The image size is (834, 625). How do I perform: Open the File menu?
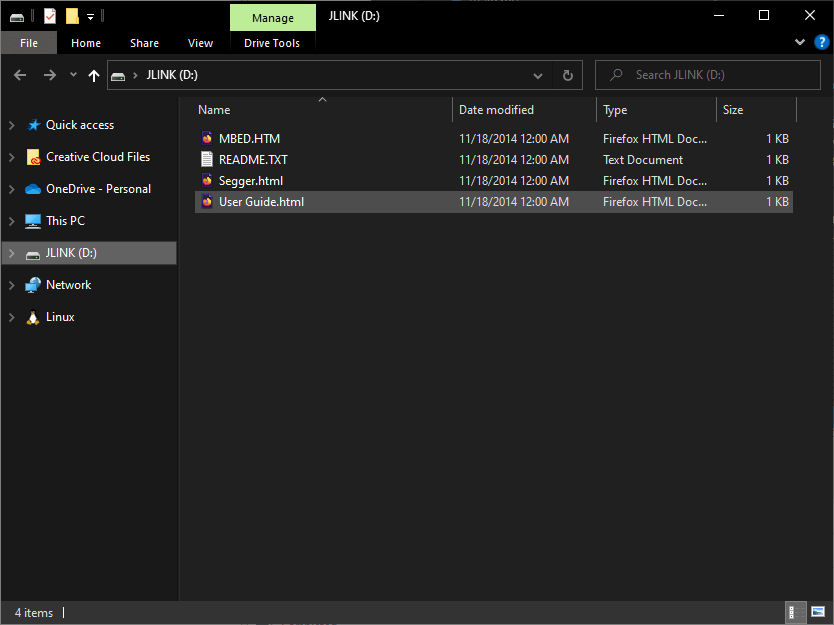coord(29,43)
